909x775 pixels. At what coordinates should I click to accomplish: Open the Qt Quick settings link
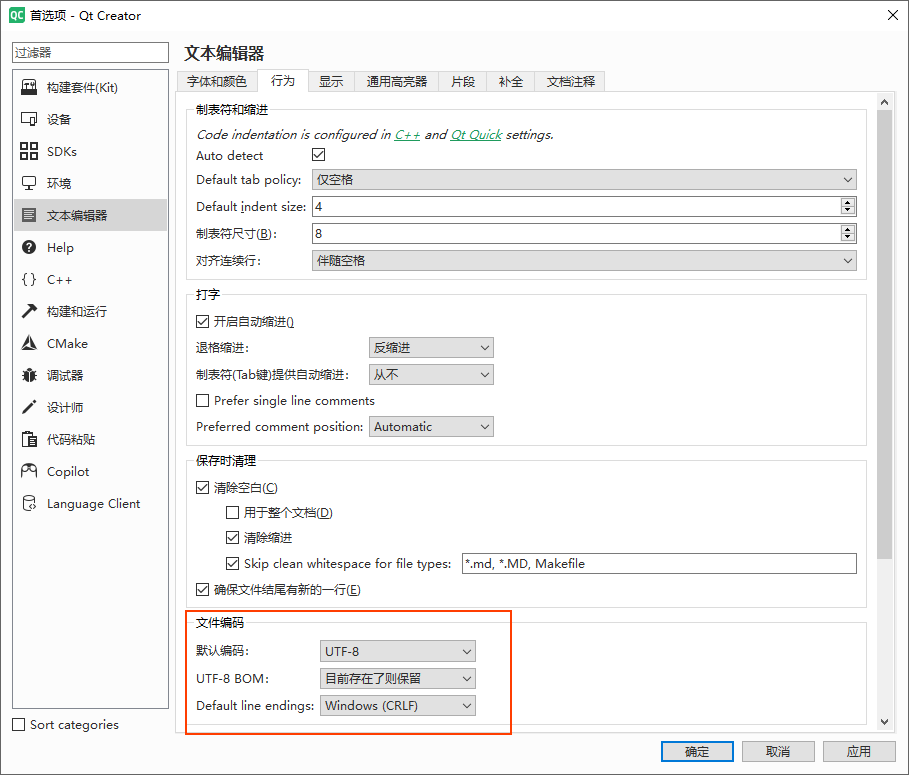click(x=476, y=134)
